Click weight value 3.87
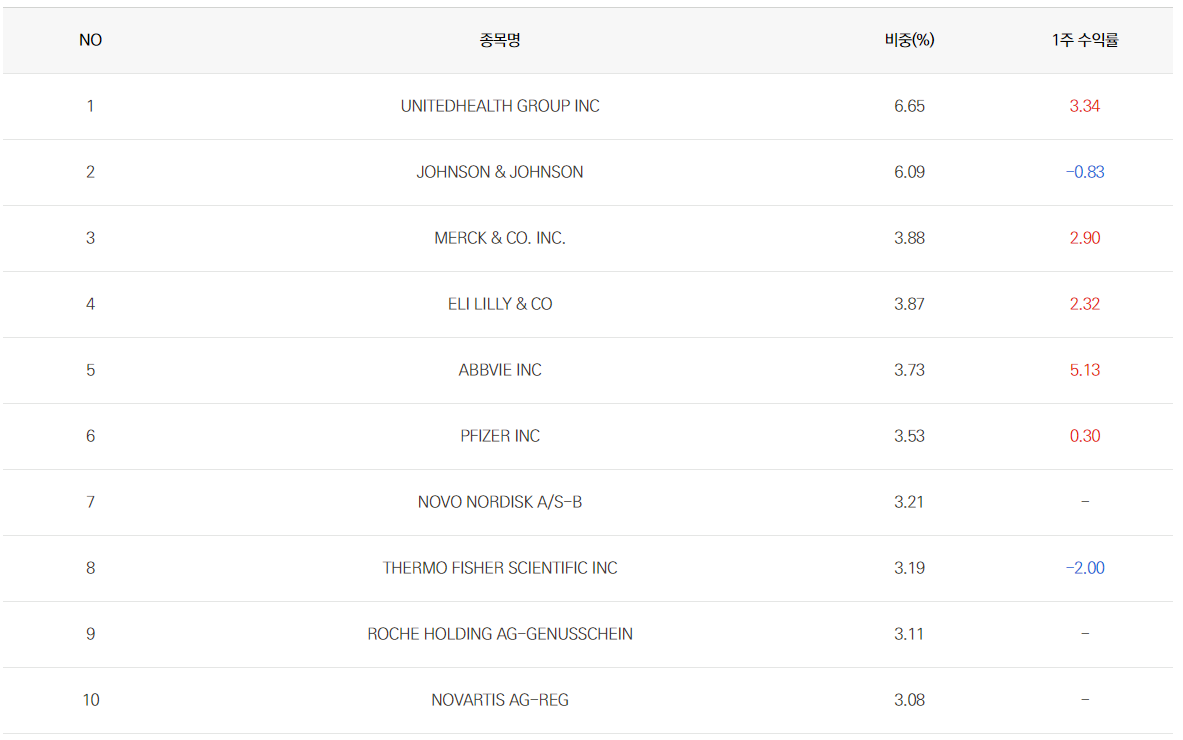 909,304
